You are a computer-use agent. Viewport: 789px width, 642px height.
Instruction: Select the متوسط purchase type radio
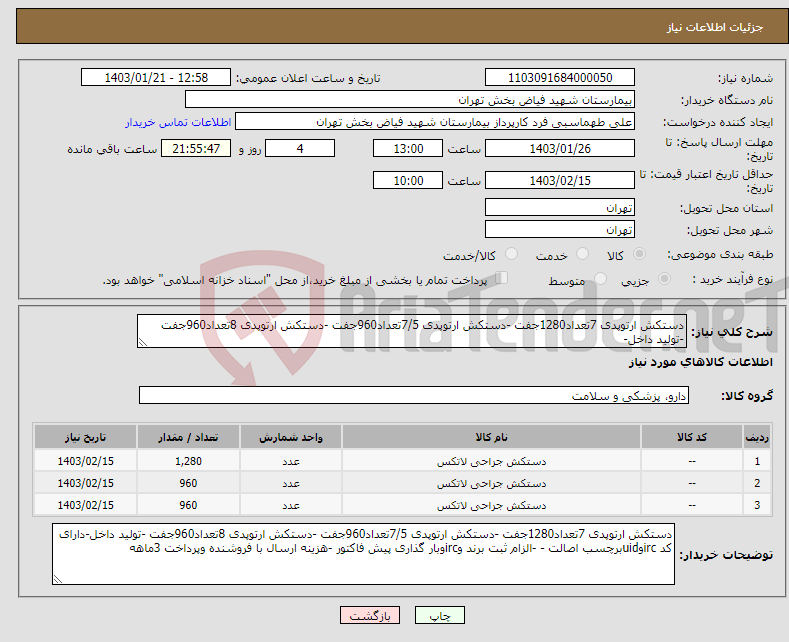click(600, 278)
